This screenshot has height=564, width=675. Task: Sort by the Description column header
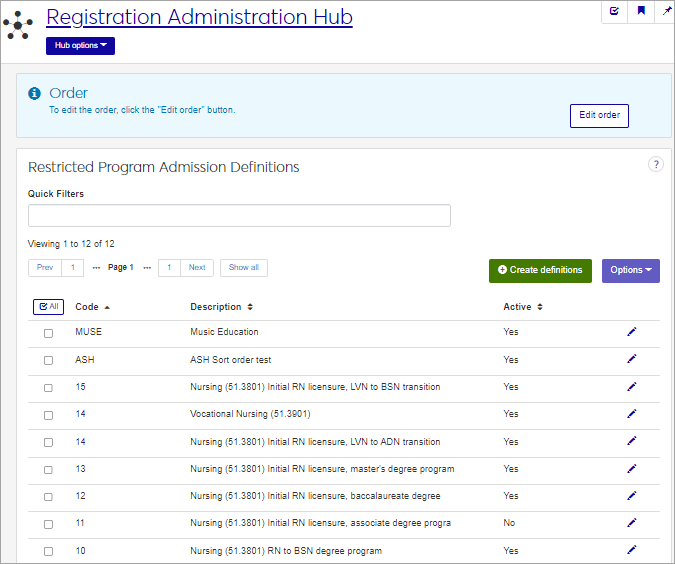pyautogui.click(x=221, y=307)
